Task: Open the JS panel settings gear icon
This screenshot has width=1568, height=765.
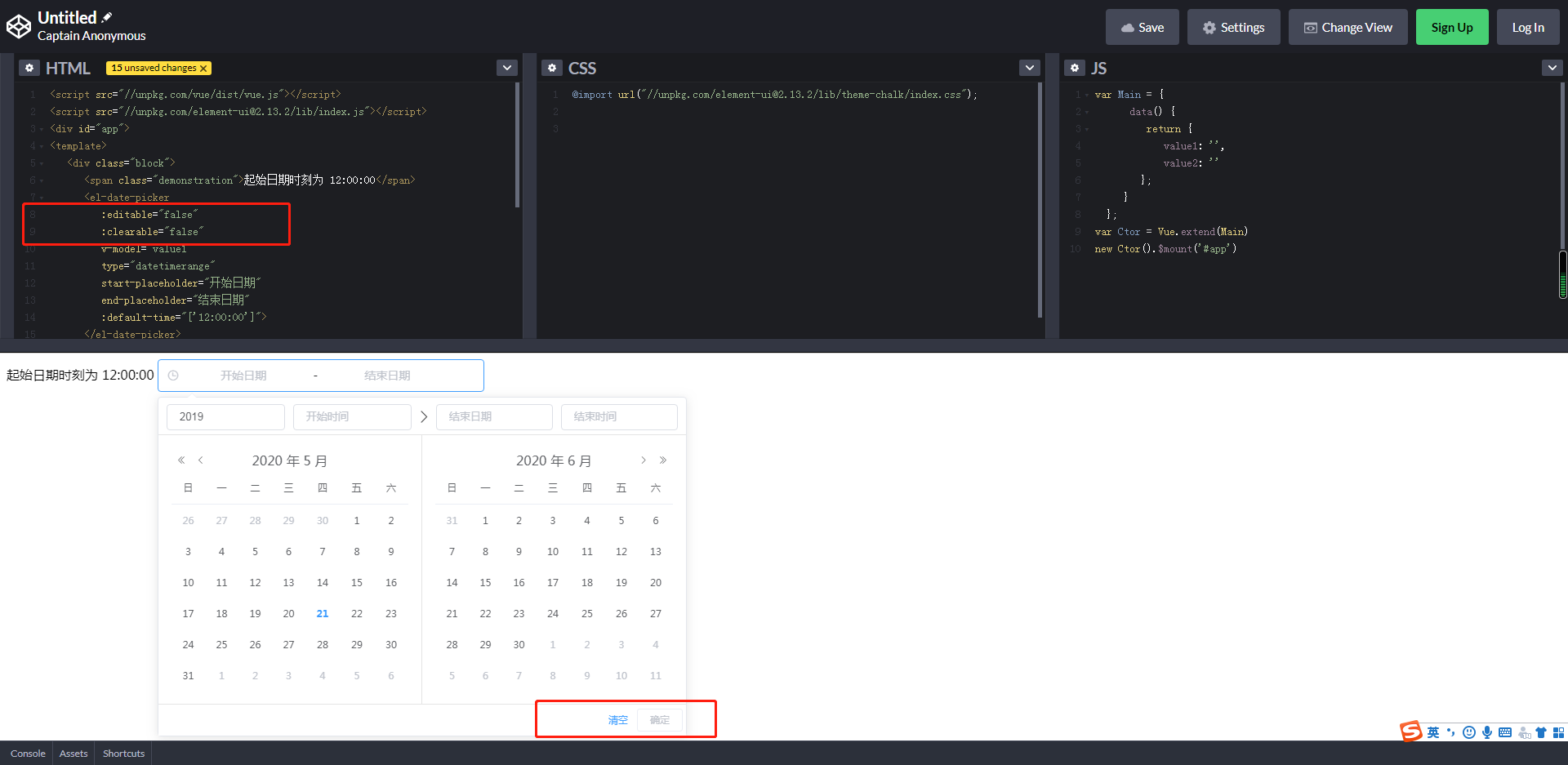Action: coord(1074,68)
